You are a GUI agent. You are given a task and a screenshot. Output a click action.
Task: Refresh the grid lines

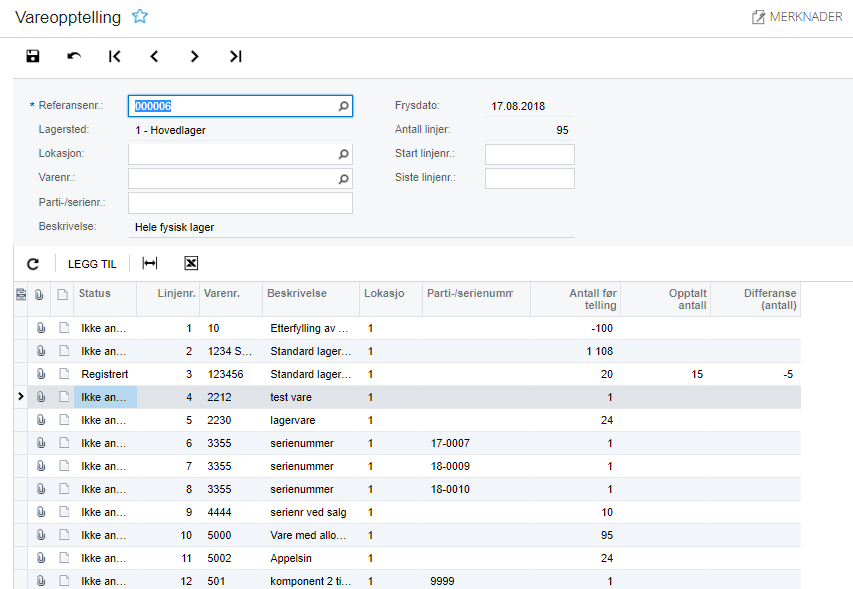click(x=33, y=264)
